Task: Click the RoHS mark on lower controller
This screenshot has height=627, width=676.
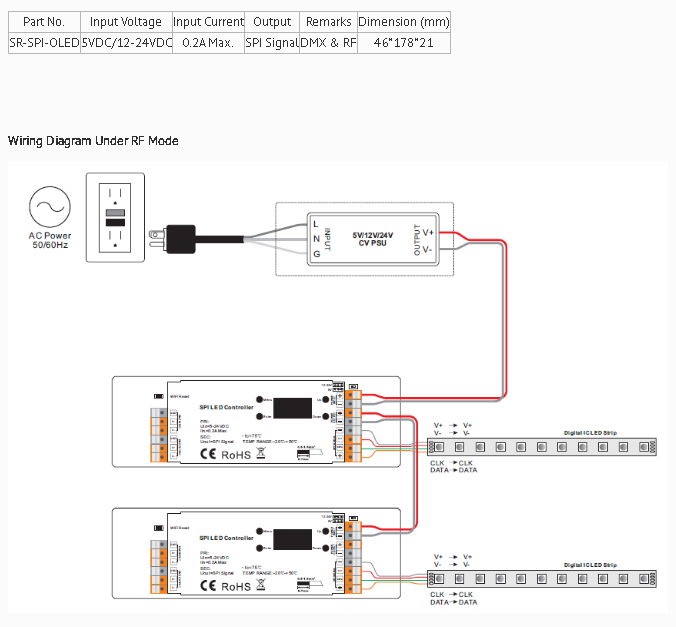Action: [x=236, y=586]
